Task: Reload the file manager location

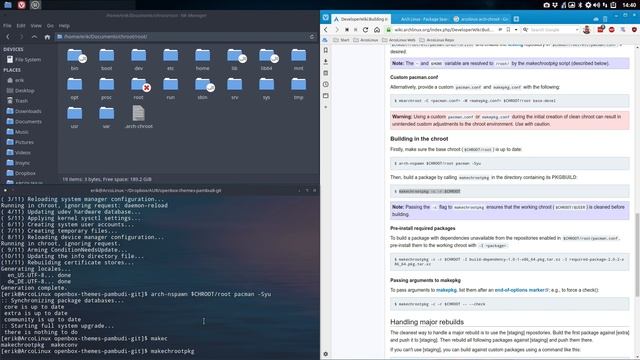Action: pos(312,37)
